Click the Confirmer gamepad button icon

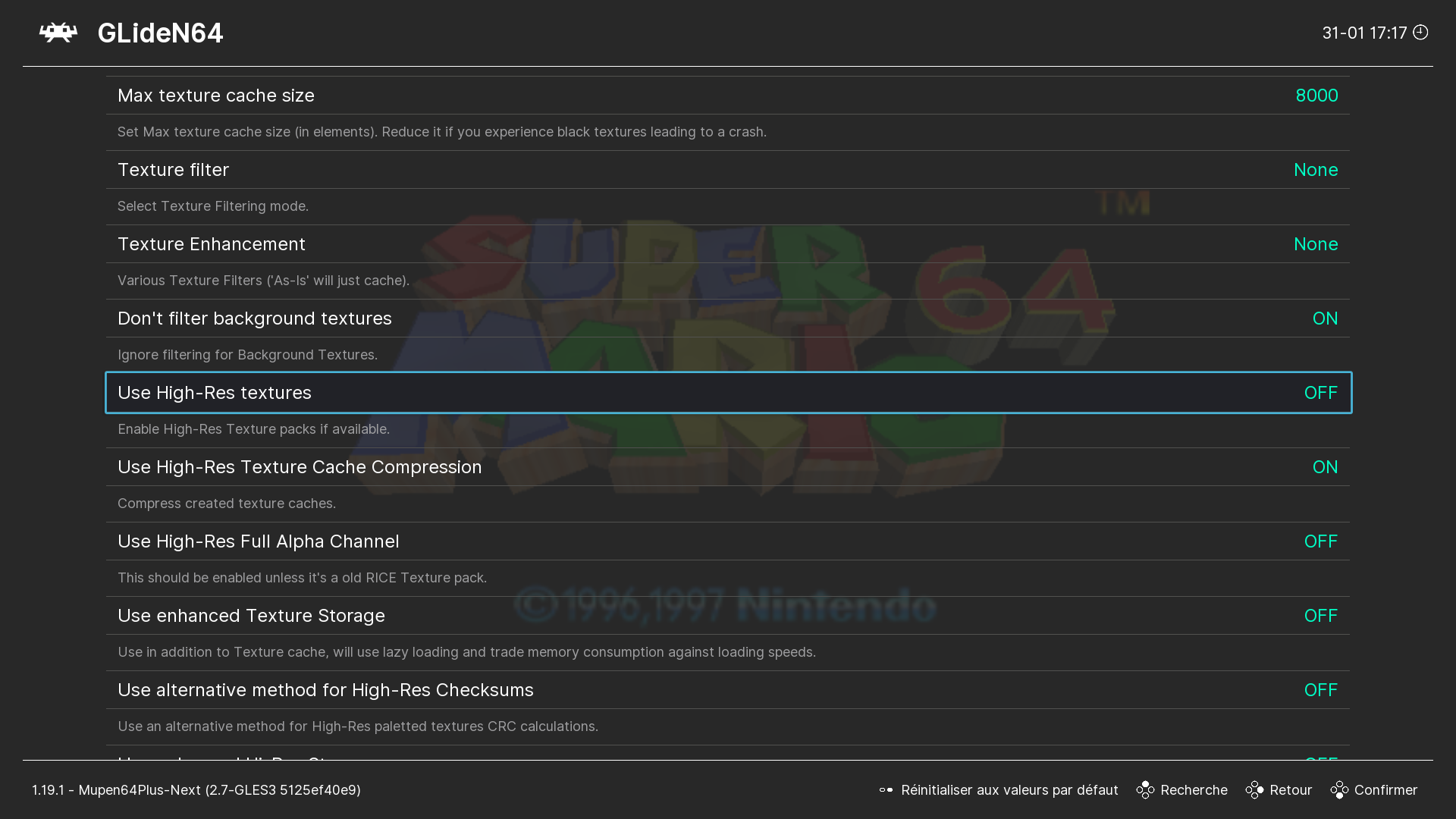tap(1339, 790)
